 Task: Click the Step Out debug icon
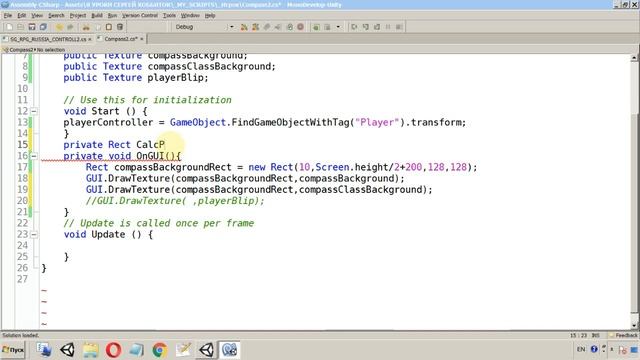(x=377, y=27)
